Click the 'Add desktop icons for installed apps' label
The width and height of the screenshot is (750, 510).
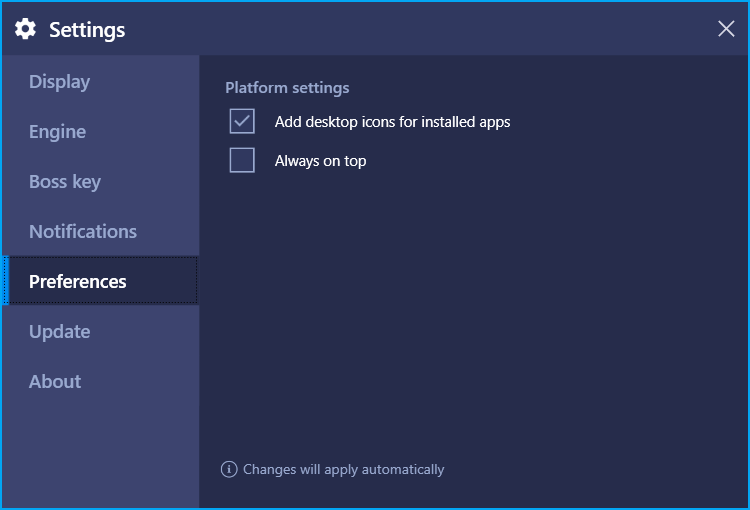tap(392, 122)
